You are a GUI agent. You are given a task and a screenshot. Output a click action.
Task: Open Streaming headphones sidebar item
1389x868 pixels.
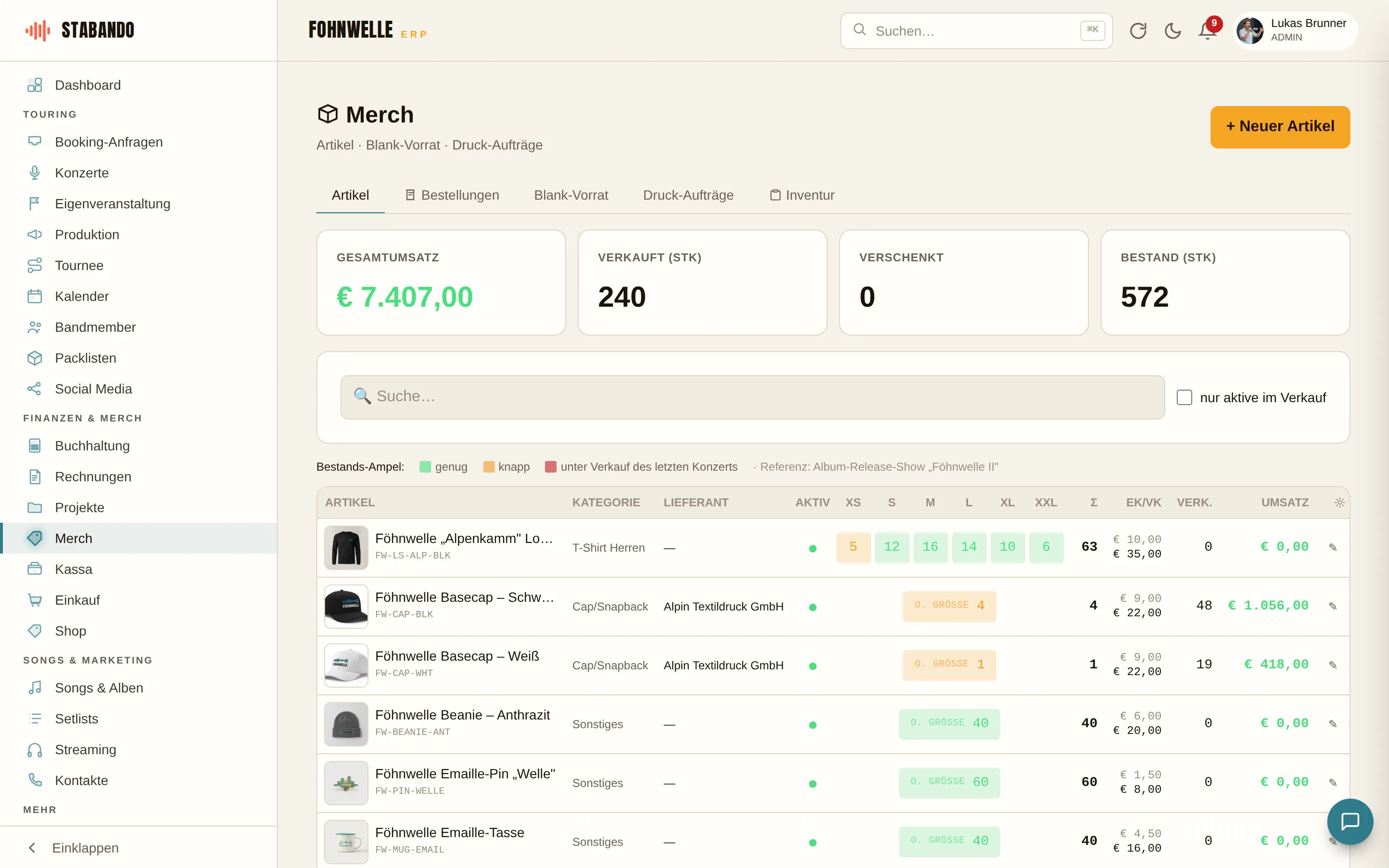pos(138,750)
